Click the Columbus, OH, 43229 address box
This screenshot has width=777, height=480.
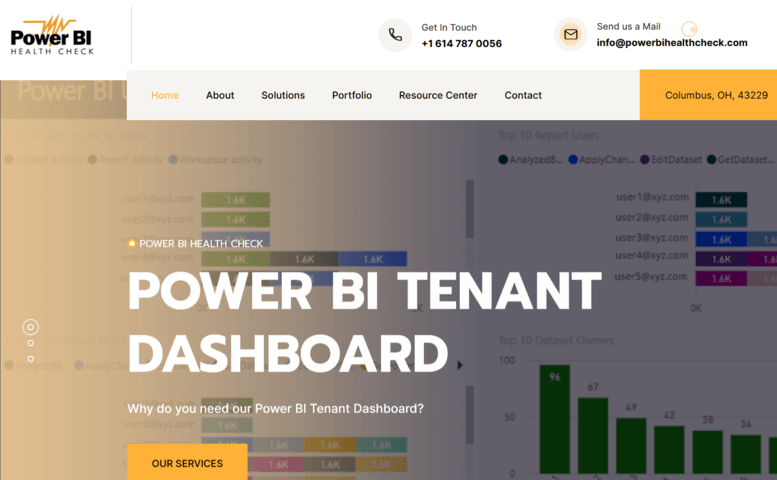[708, 95]
